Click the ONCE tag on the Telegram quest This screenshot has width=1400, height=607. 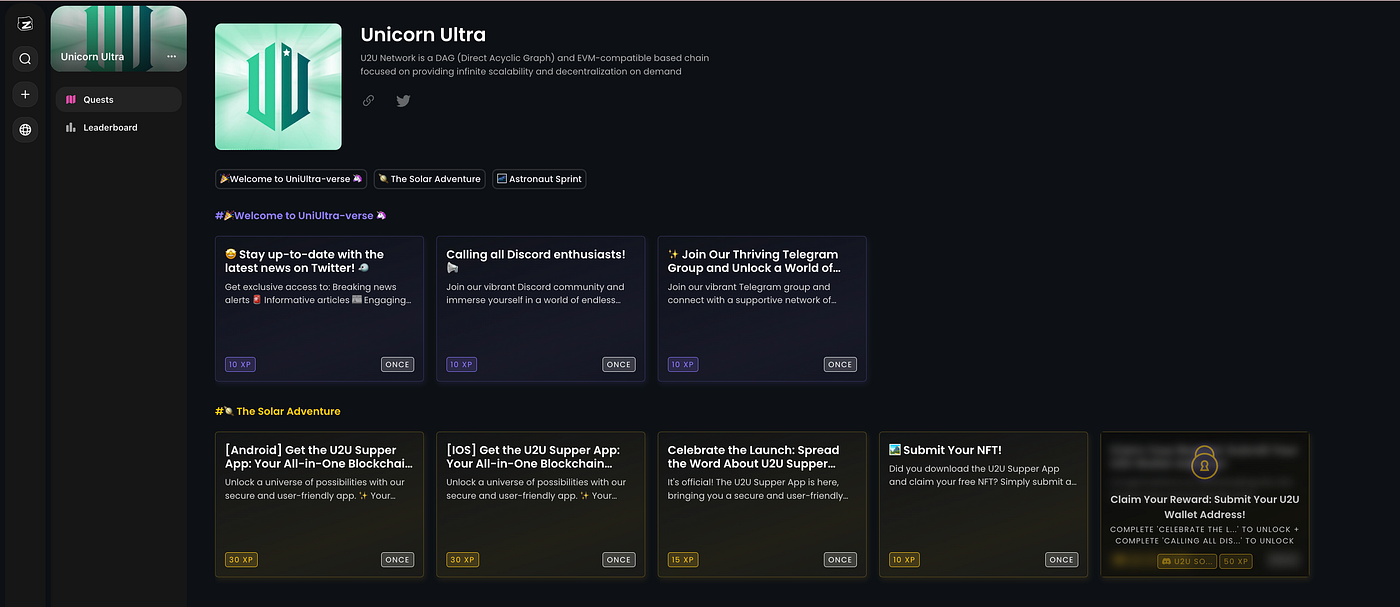(x=840, y=365)
